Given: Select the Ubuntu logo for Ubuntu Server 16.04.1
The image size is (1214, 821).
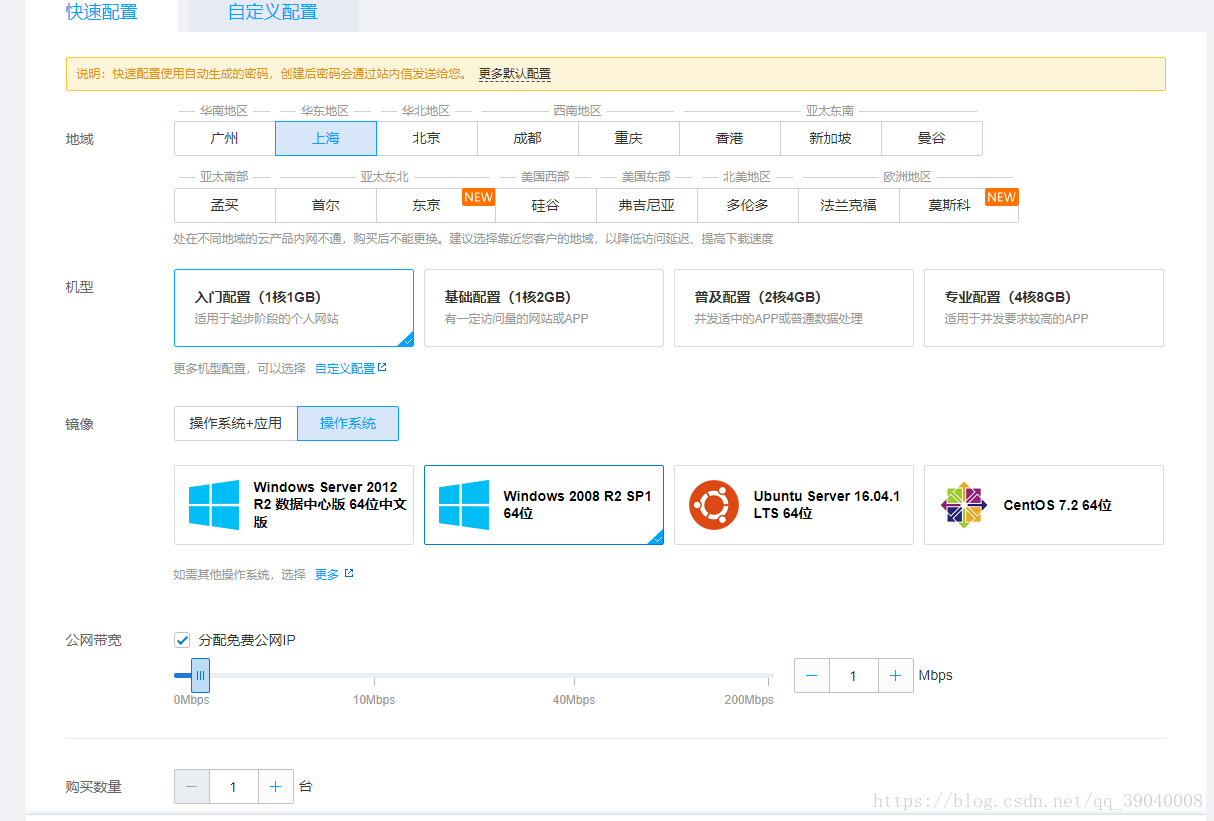Looking at the screenshot, I should [714, 505].
